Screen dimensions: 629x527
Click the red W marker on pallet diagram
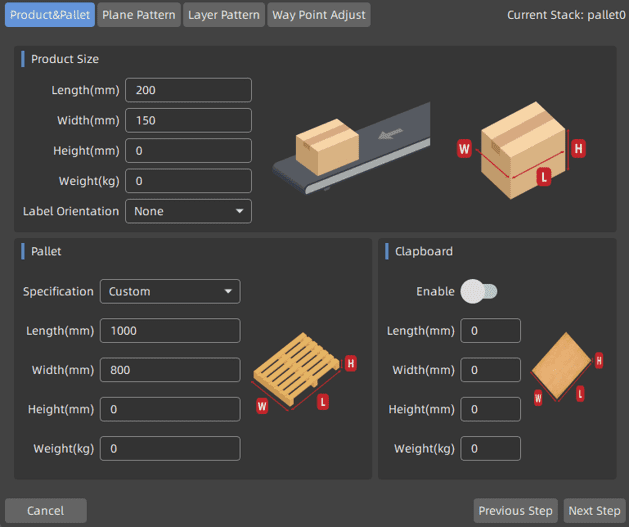coord(262,406)
